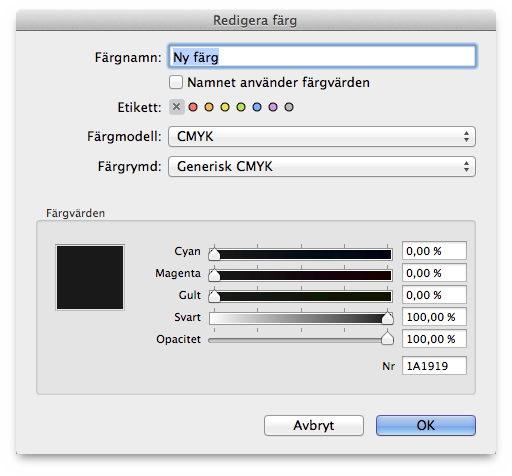Select the green label dot

pyautogui.click(x=241, y=107)
